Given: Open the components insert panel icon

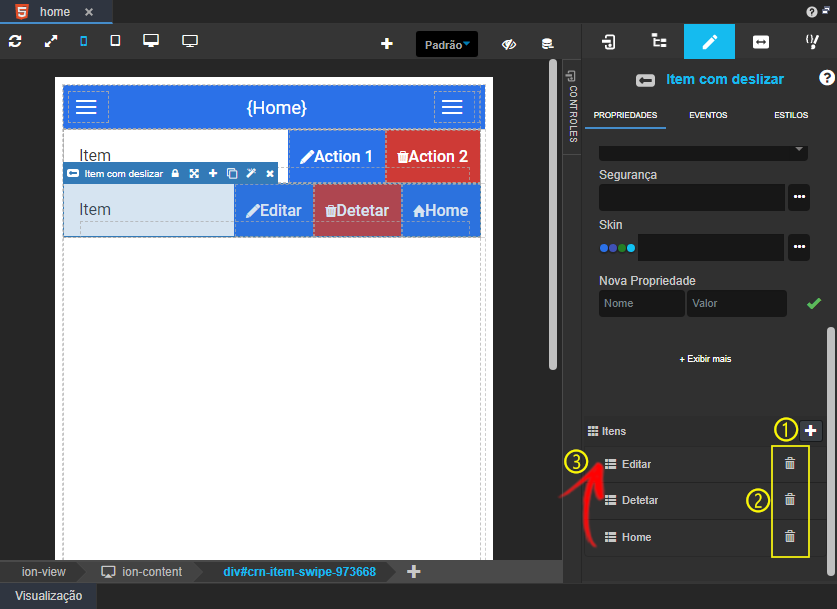Looking at the screenshot, I should (x=609, y=41).
